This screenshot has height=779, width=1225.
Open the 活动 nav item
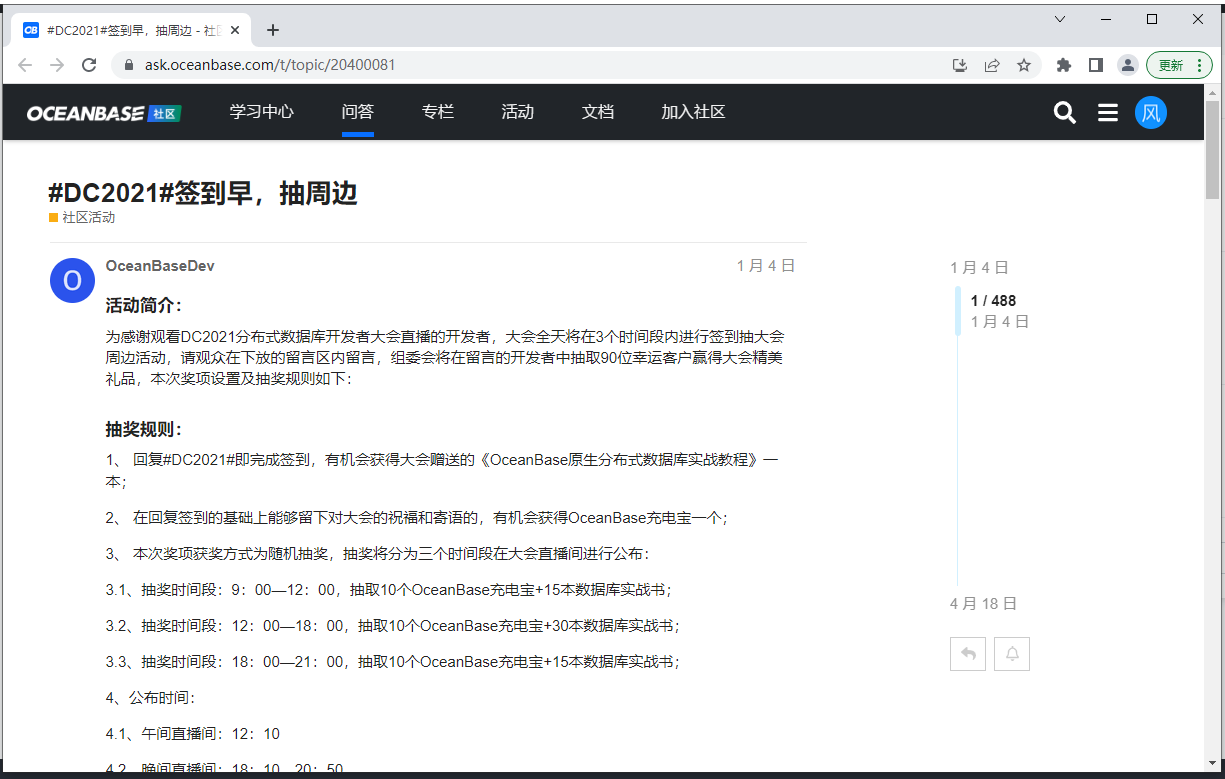pos(518,112)
